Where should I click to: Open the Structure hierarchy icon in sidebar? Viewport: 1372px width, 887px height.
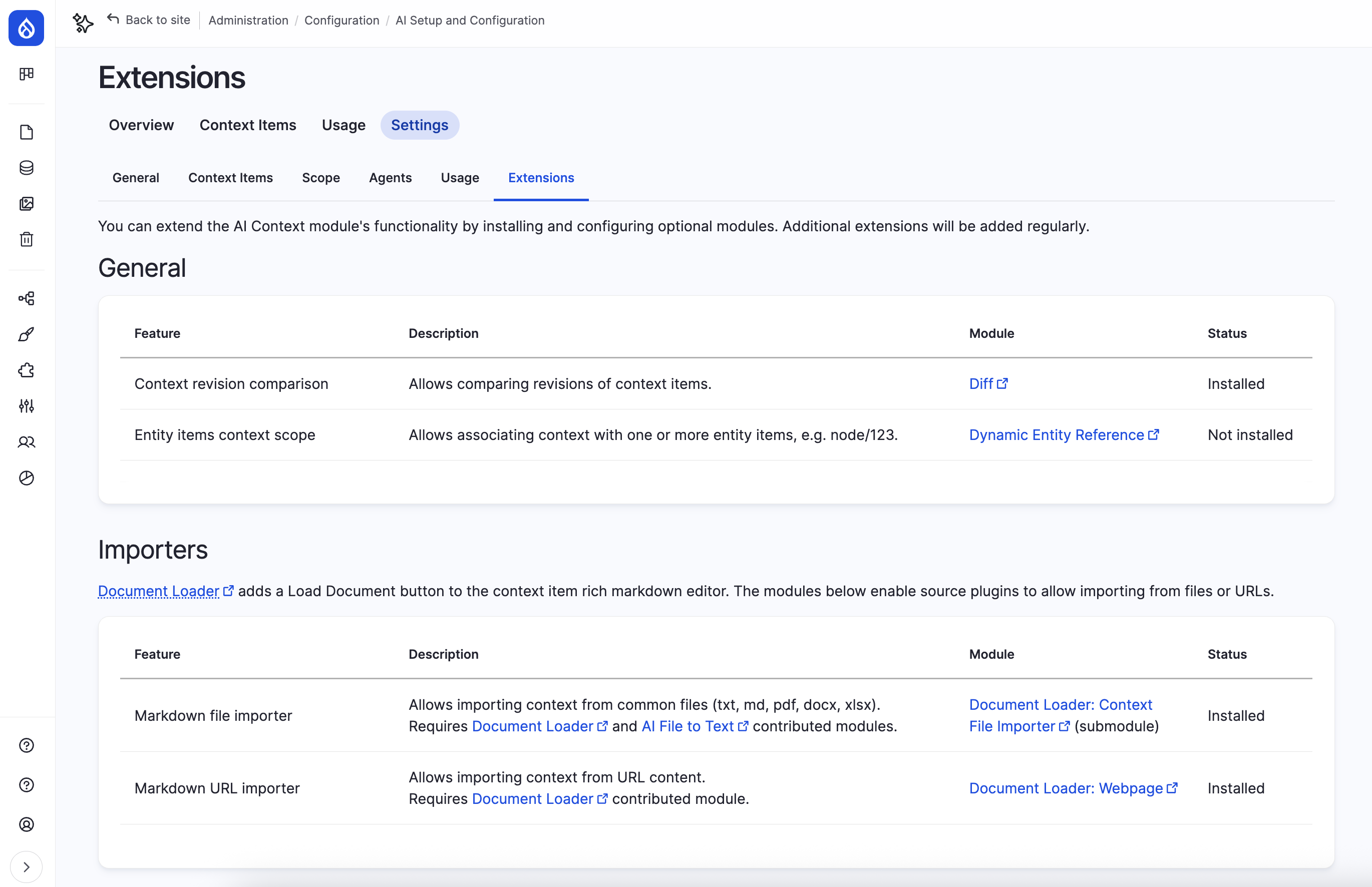pyautogui.click(x=27, y=298)
